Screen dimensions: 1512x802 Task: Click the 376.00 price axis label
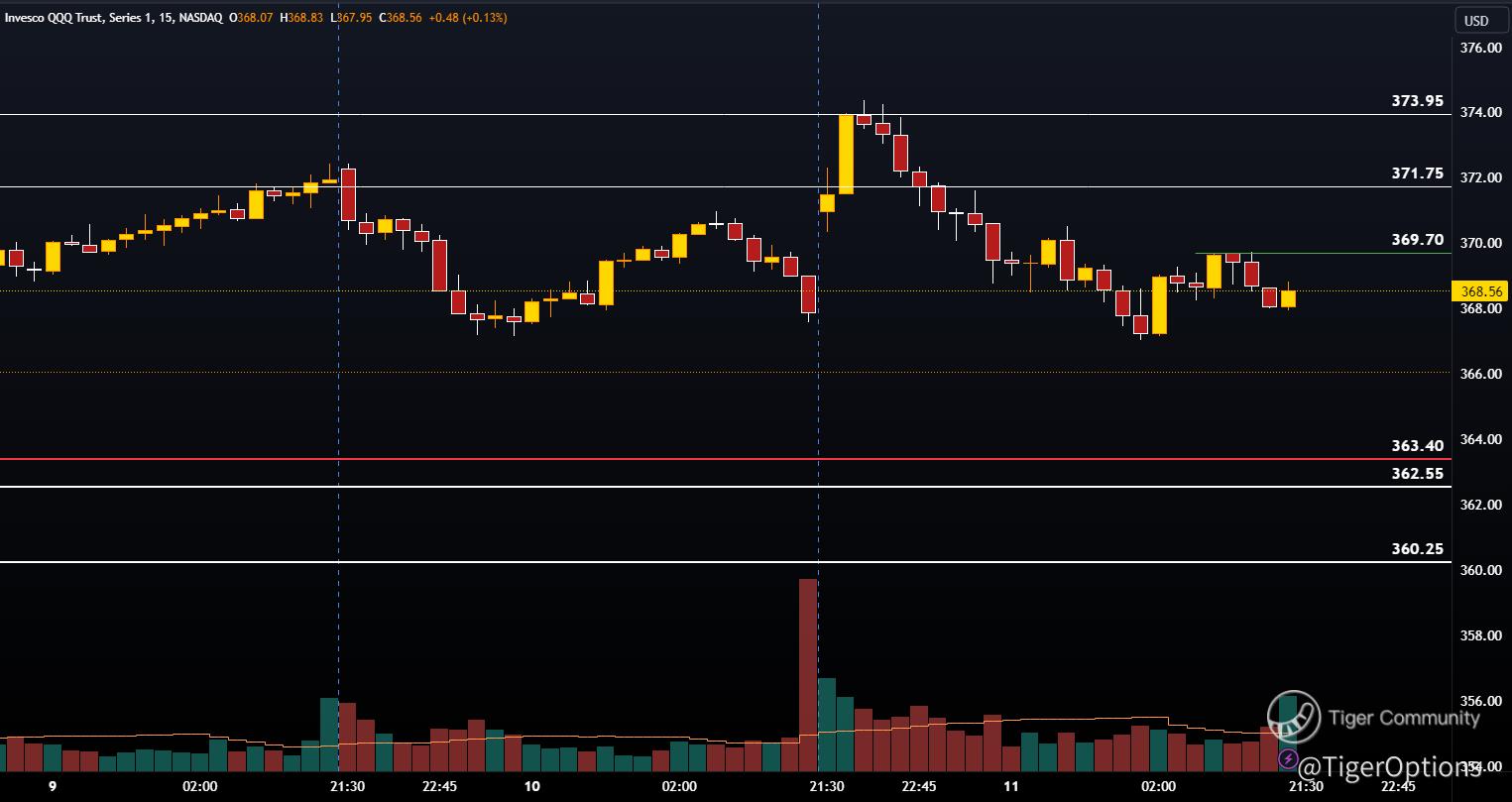(x=1479, y=48)
